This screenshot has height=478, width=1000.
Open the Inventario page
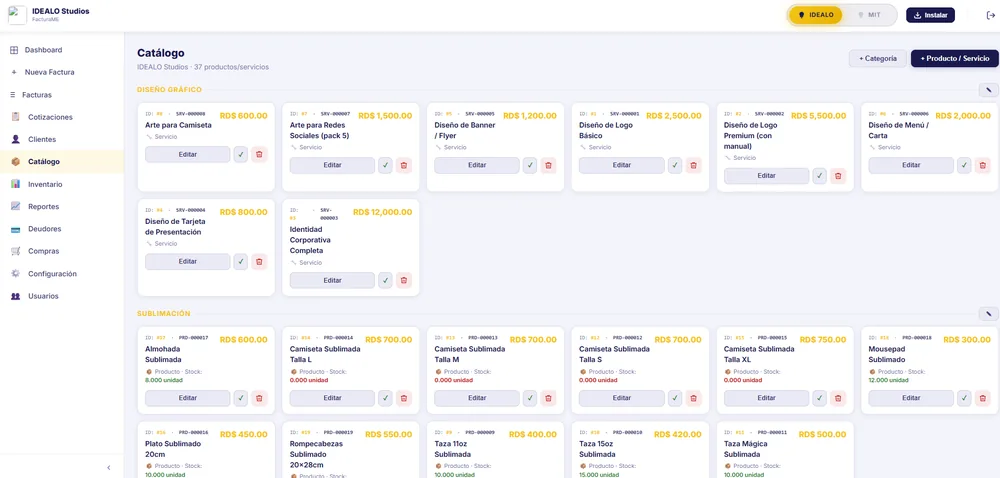pos(62,184)
